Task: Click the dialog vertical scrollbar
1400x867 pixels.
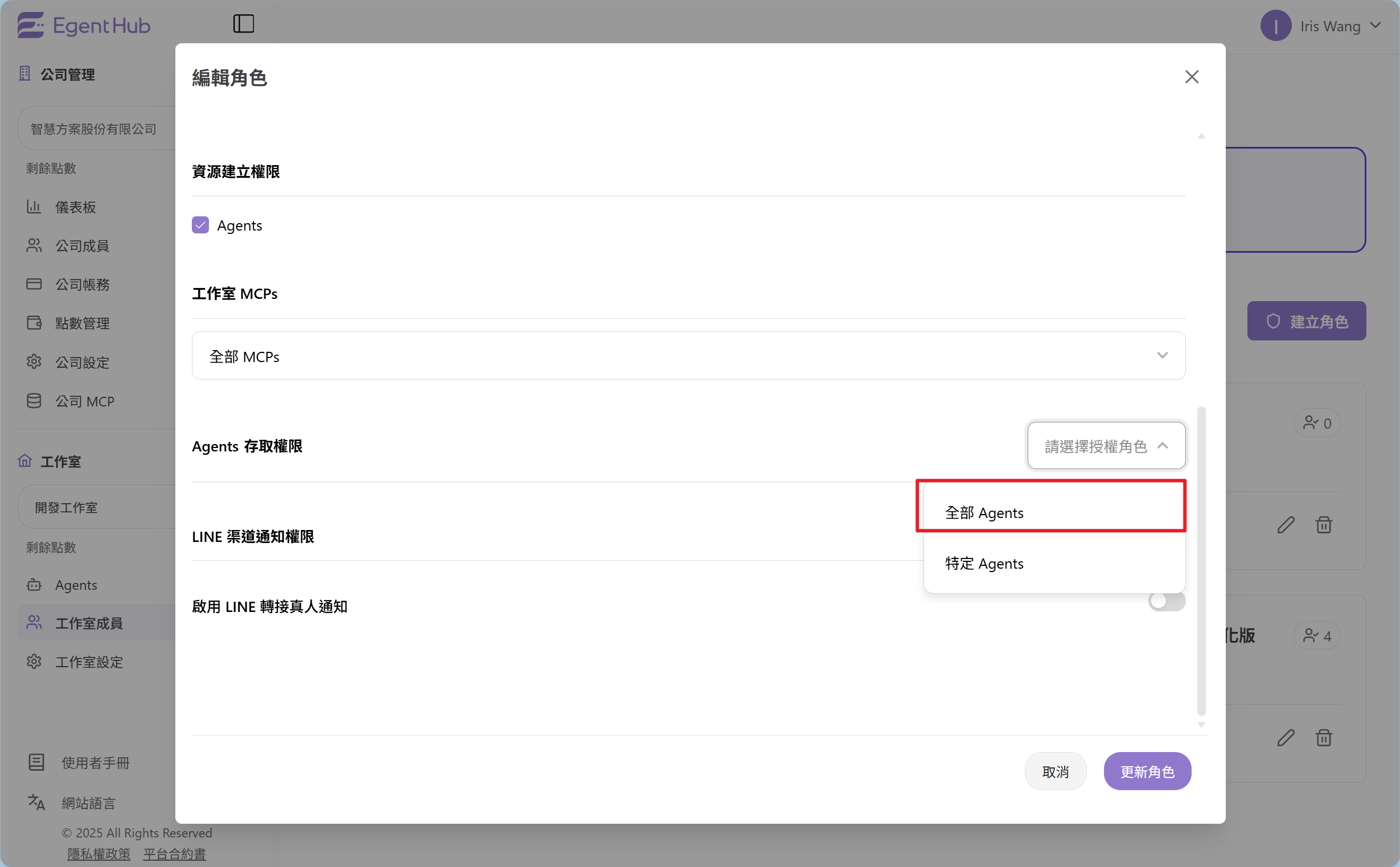Action: [x=1201, y=561]
